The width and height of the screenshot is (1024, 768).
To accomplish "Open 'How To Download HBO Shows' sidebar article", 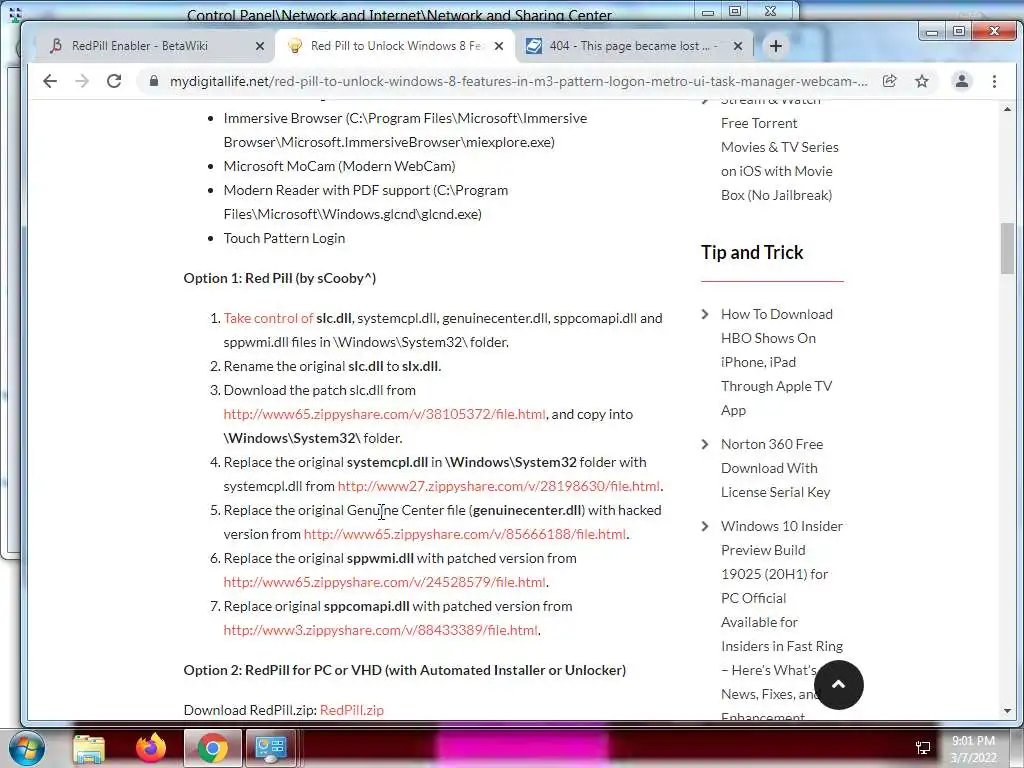I will pos(777,362).
